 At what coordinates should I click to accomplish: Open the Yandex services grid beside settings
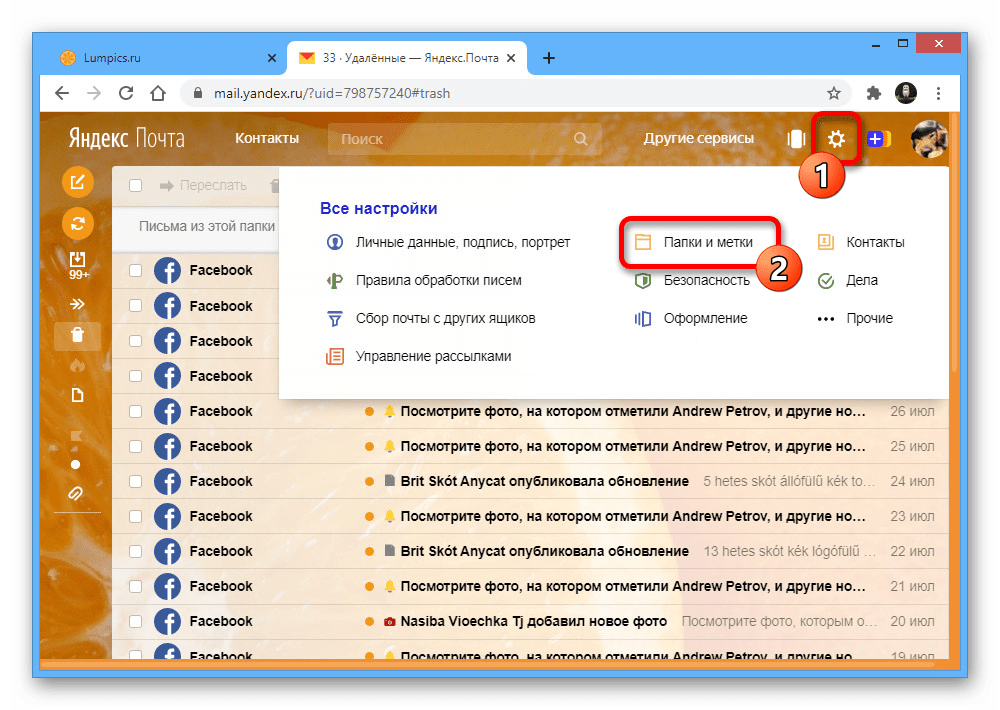[x=797, y=139]
